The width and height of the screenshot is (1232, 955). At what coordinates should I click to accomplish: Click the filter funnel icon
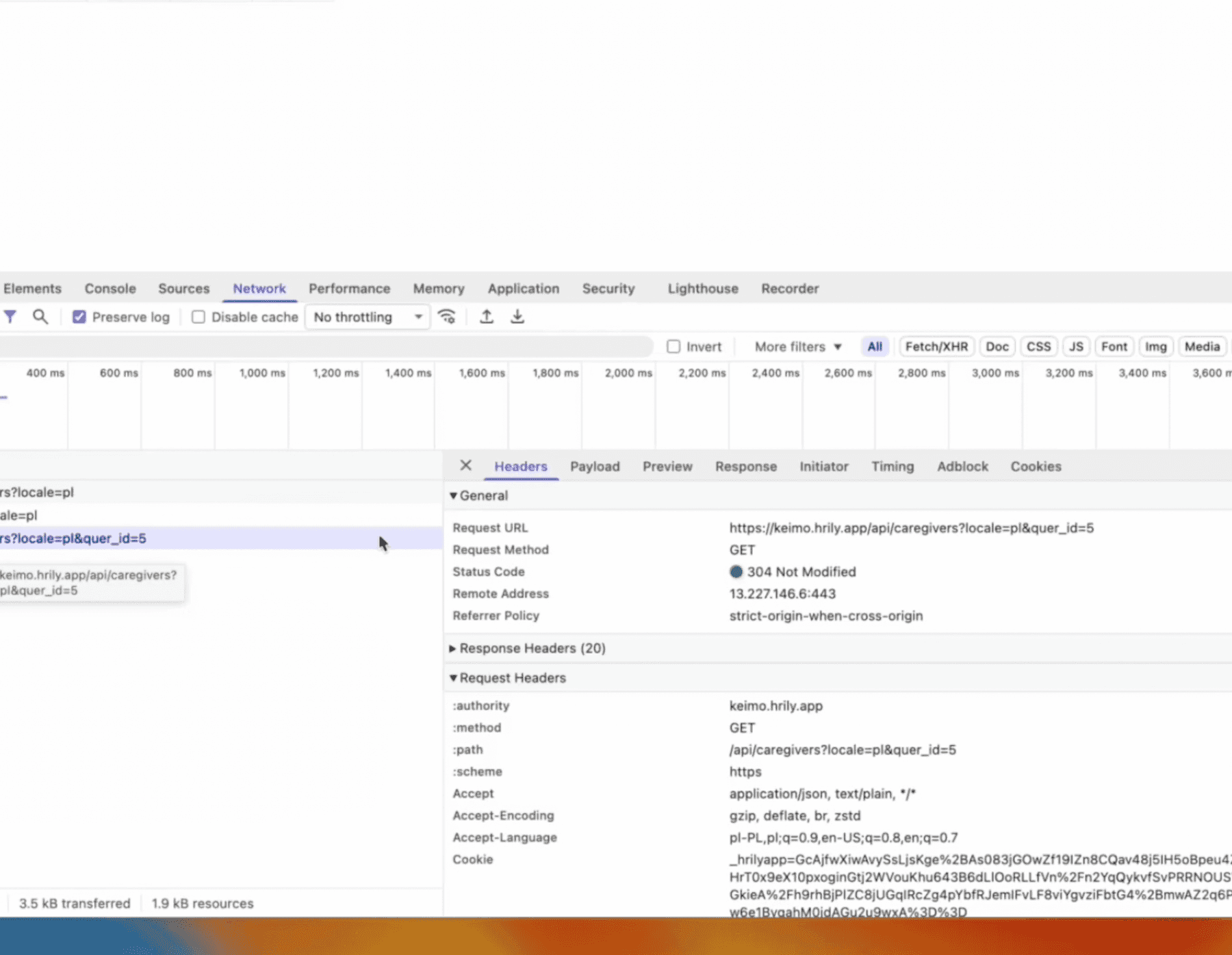pyautogui.click(x=10, y=317)
